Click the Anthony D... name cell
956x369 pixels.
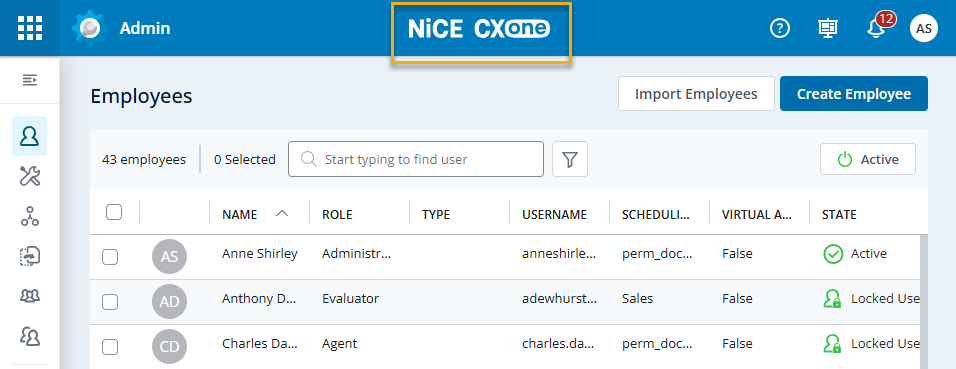tap(259, 299)
